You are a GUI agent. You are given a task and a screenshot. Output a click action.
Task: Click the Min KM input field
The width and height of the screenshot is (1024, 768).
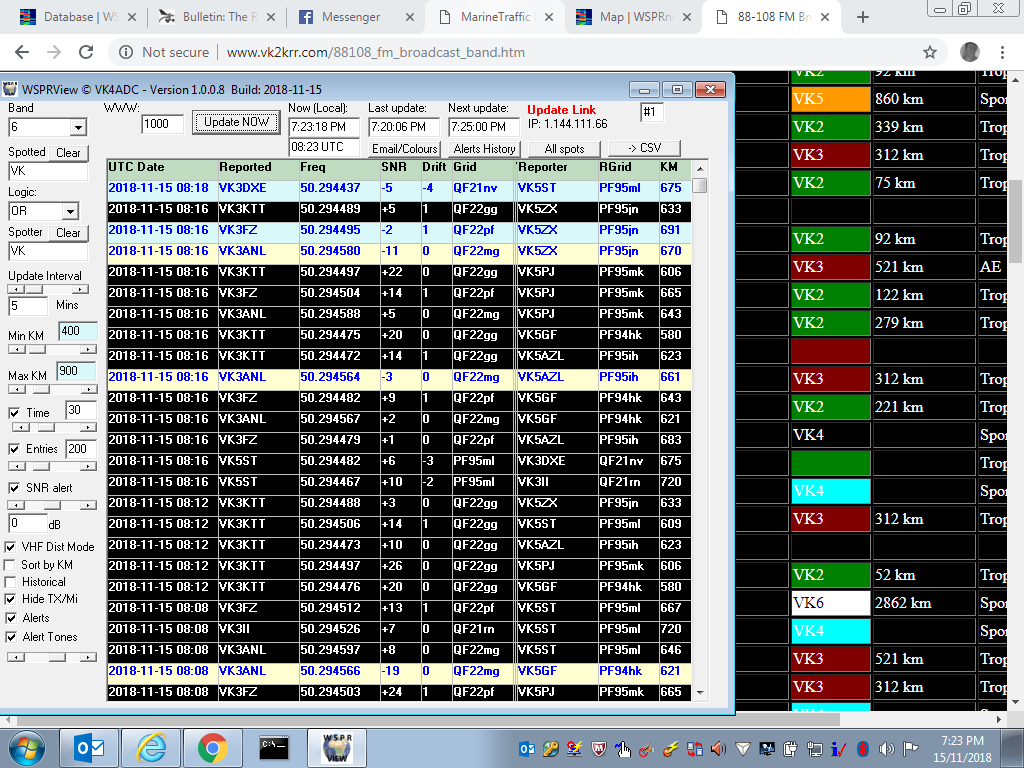coord(77,332)
